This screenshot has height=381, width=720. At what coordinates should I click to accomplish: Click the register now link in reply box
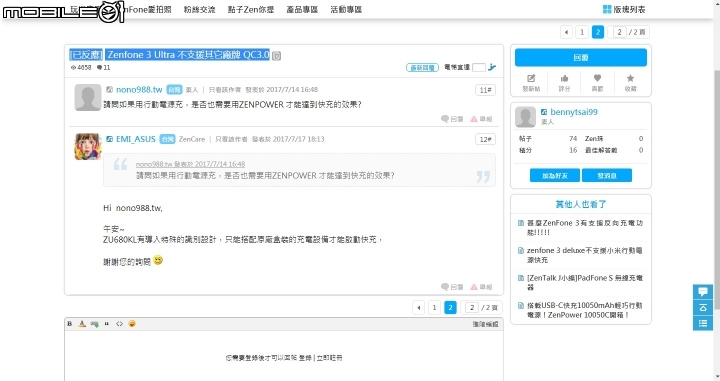pyautogui.click(x=329, y=358)
